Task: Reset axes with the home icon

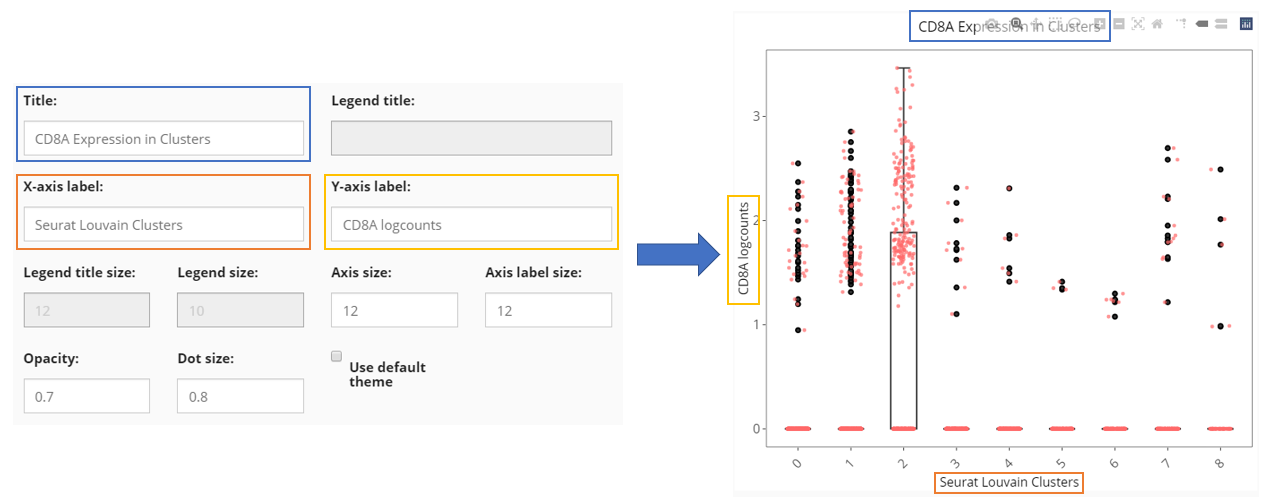Action: coord(1157,23)
